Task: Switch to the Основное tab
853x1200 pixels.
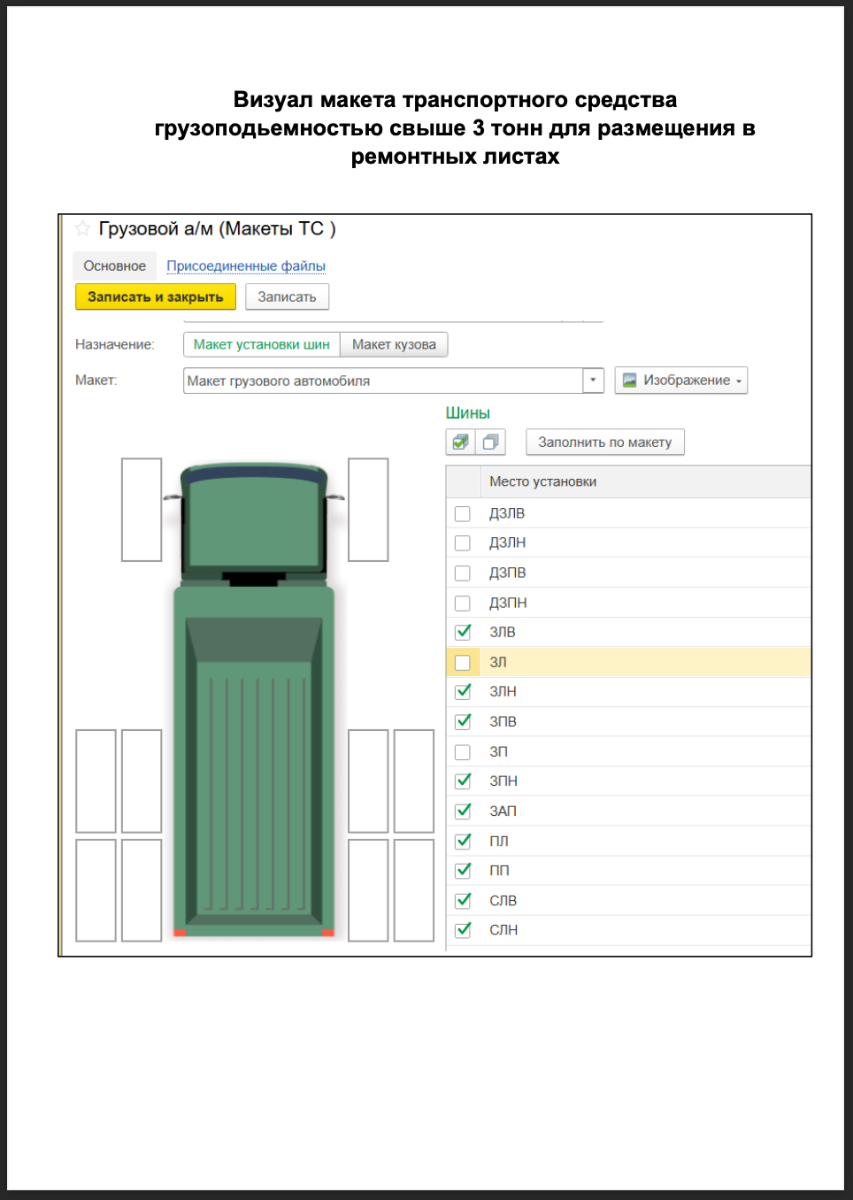Action: coord(114,266)
